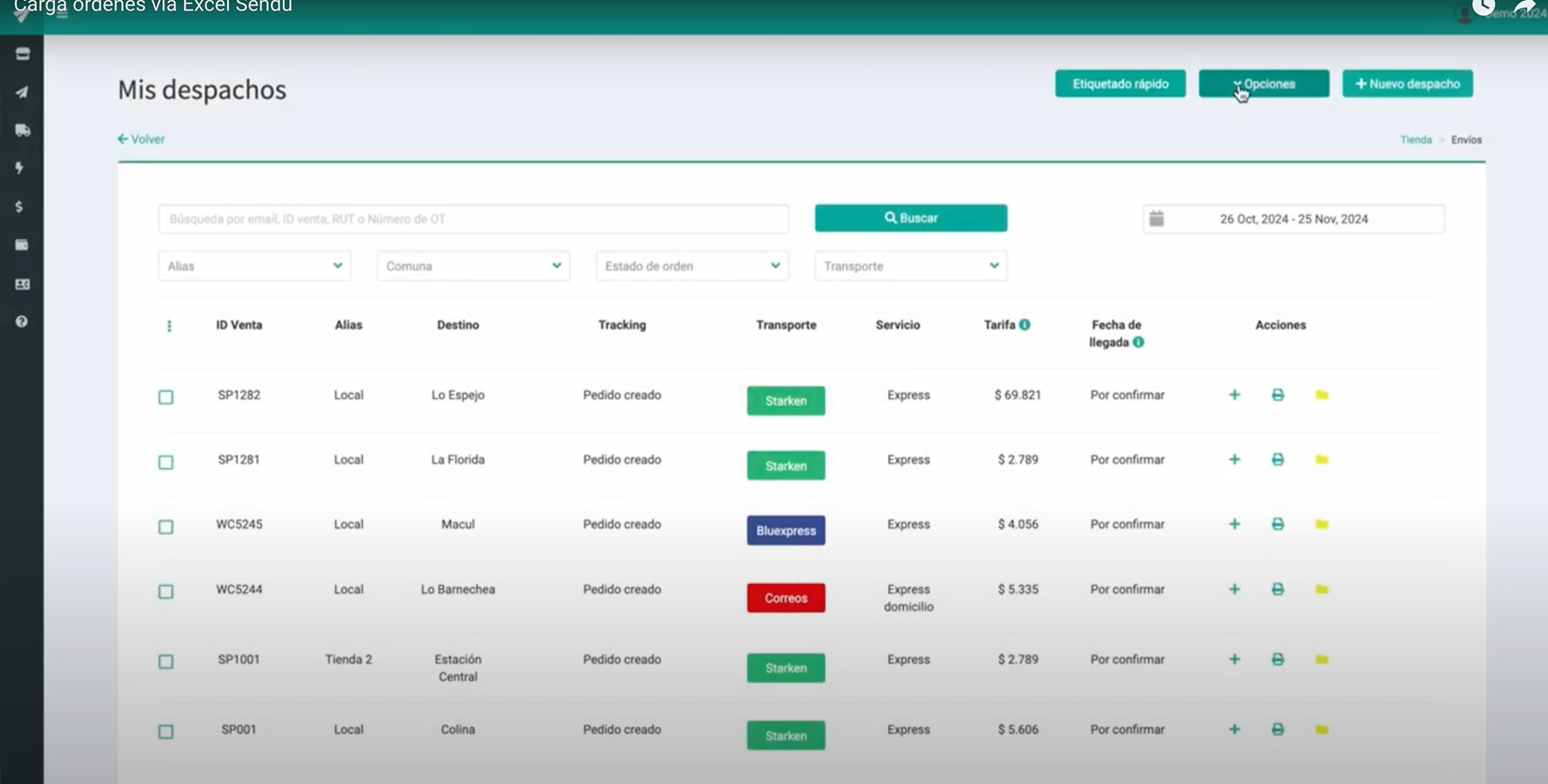Go to Tienda breadcrumb

click(x=1416, y=140)
